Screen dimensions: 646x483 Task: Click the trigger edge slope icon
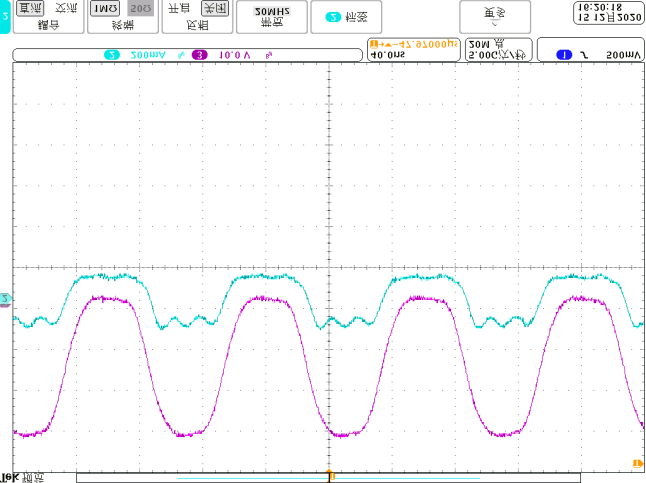pos(584,55)
